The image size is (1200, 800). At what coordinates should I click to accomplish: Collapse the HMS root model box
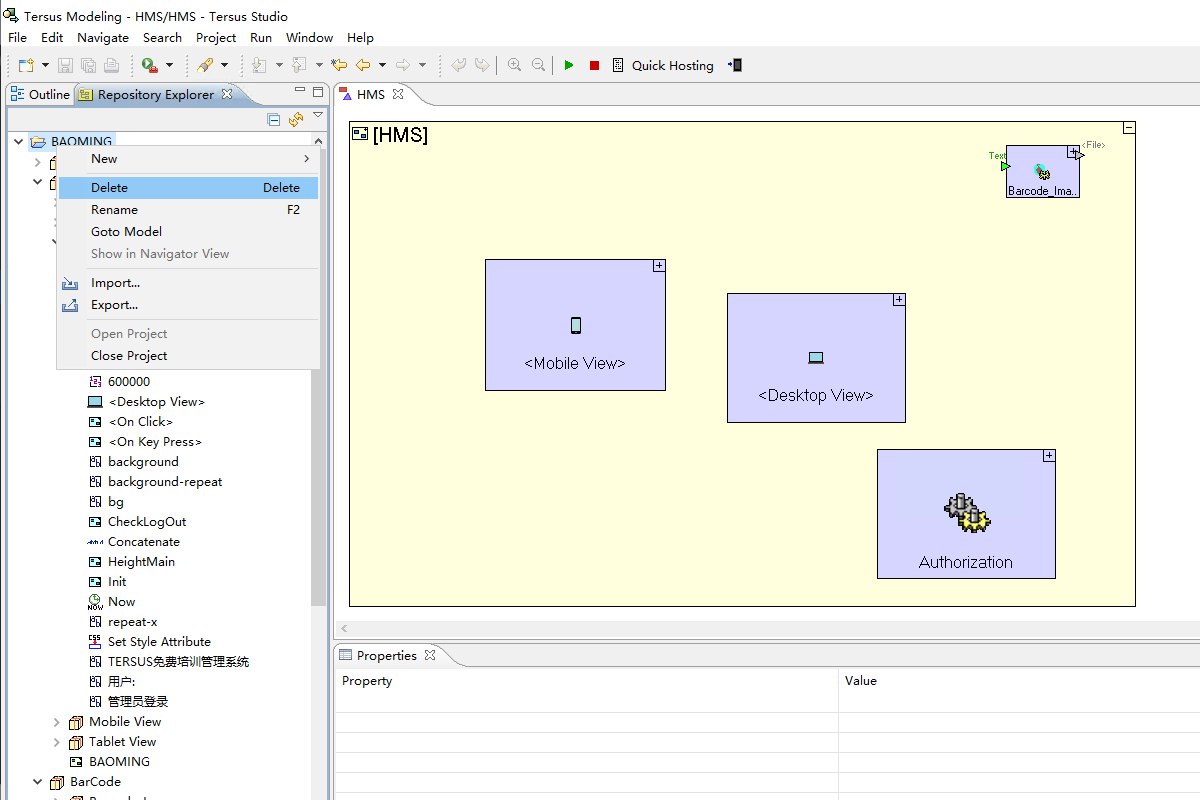point(1129,128)
